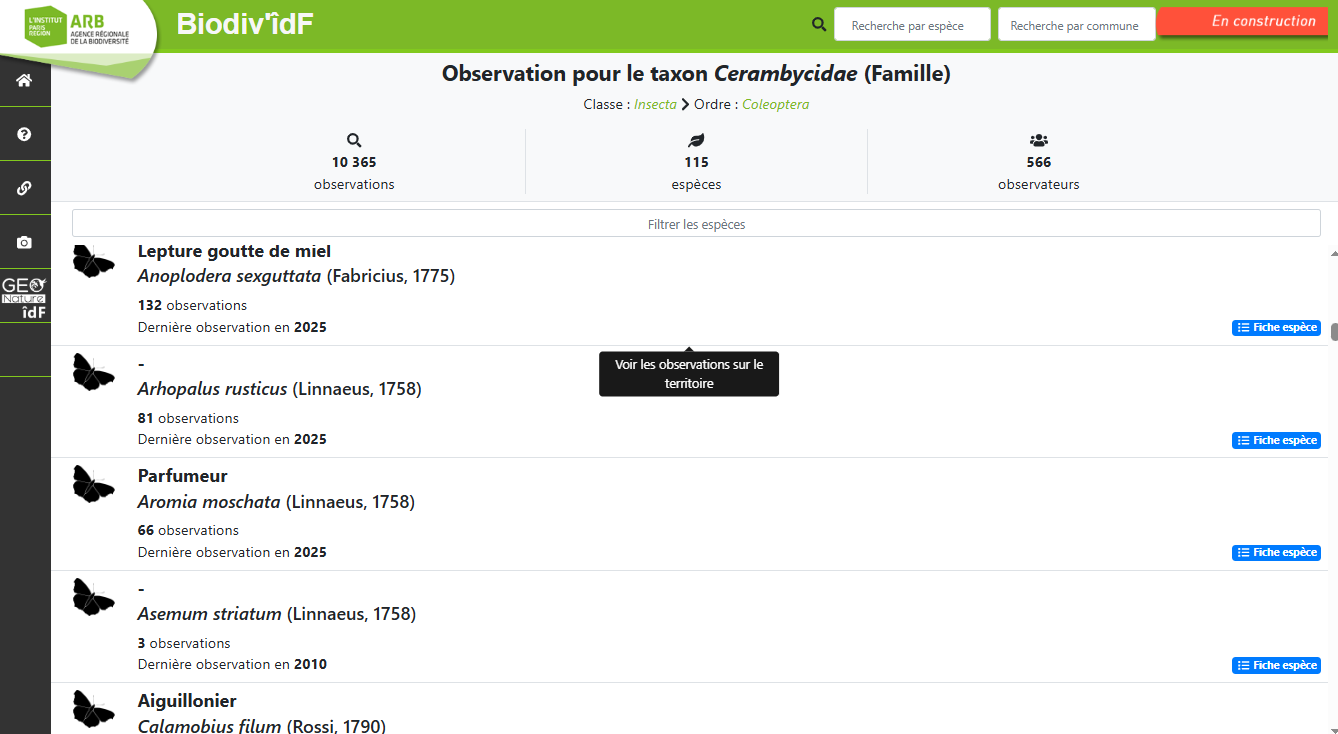
Task: Select Anoplodera sexguttata scientific name
Action: click(x=229, y=276)
